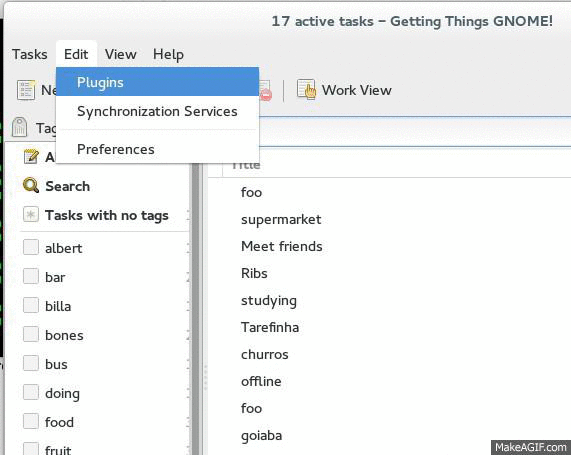Click the All tasks notepad icon
The image size is (571, 455).
(31, 157)
